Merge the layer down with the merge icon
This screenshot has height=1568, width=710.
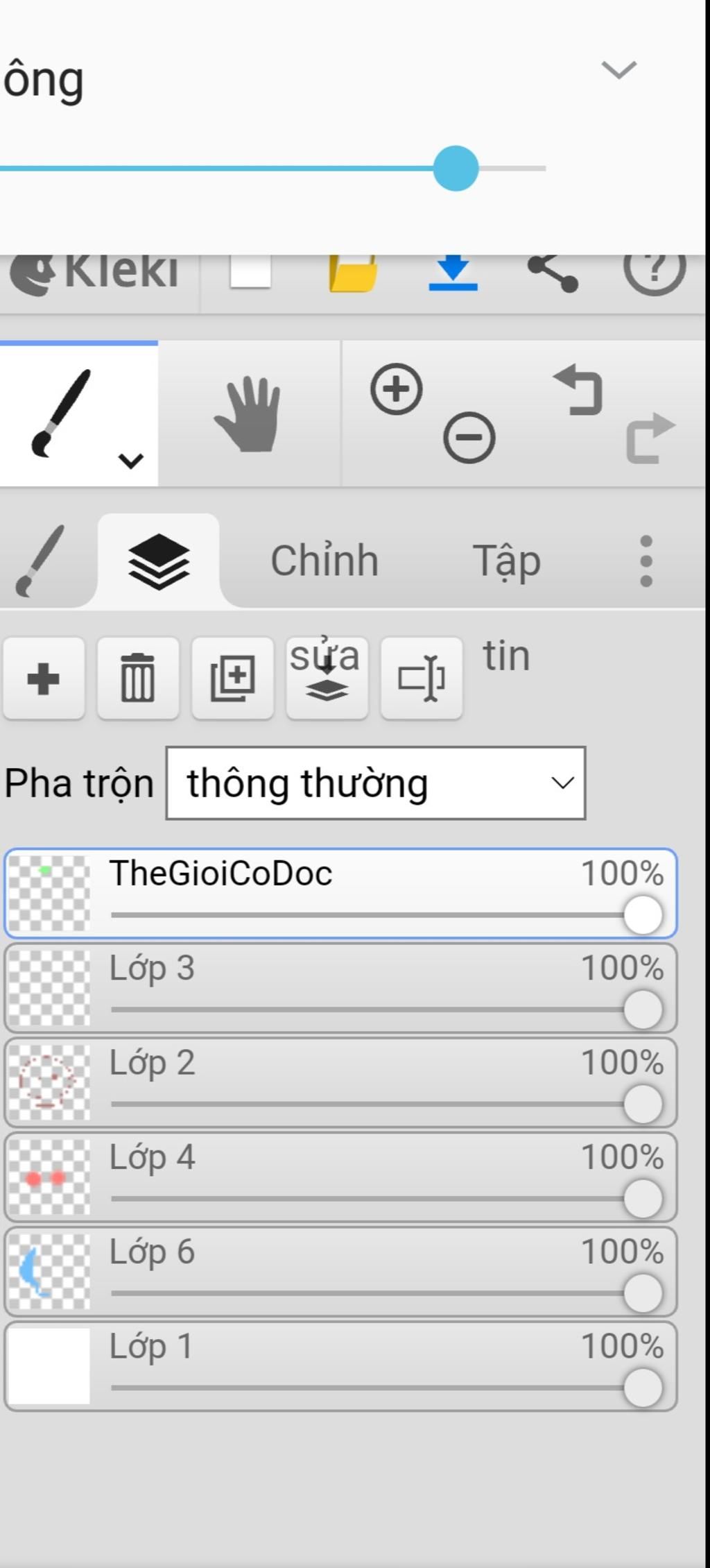(327, 678)
